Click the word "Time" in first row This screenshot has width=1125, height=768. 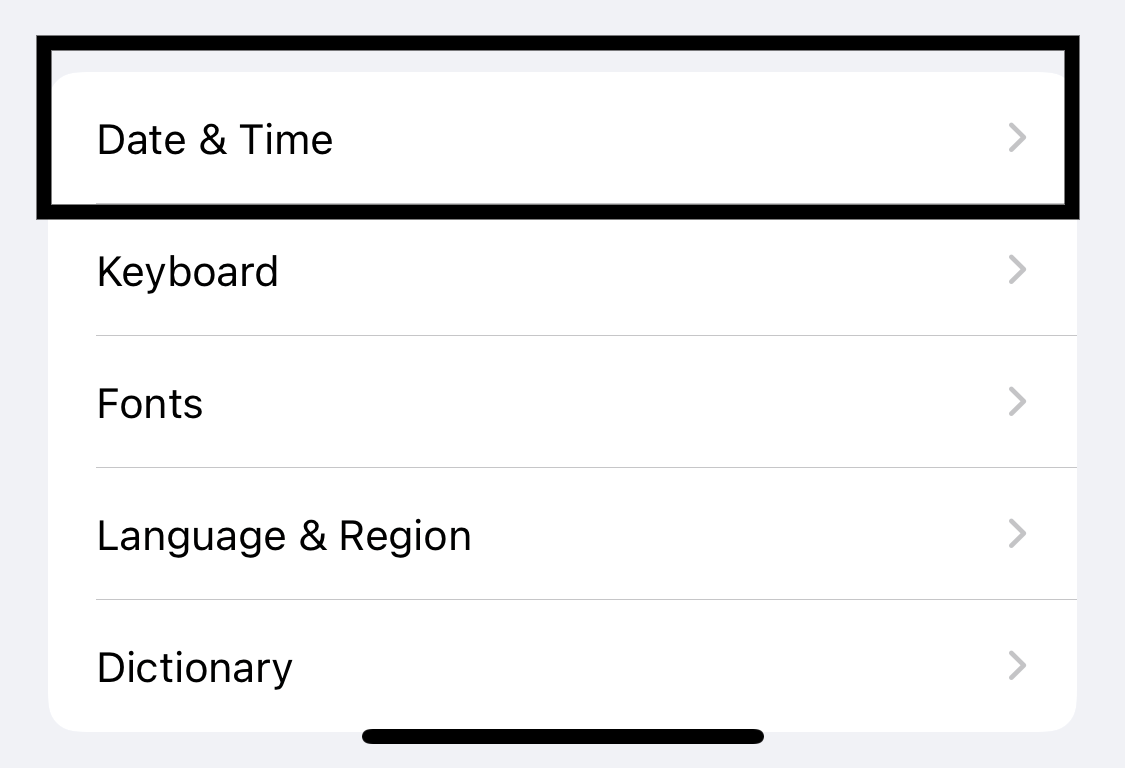coord(286,139)
